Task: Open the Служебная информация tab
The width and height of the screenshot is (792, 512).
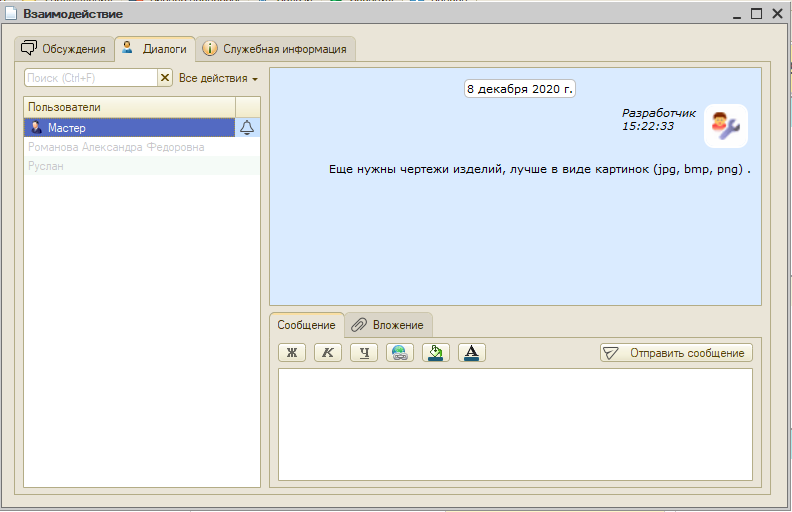Action: [x=275, y=49]
